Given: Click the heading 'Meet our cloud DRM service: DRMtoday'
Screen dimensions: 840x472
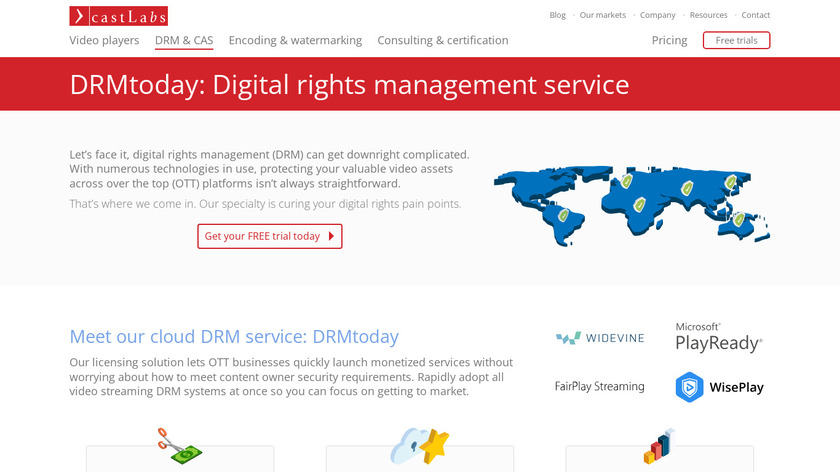Looking at the screenshot, I should click(234, 336).
